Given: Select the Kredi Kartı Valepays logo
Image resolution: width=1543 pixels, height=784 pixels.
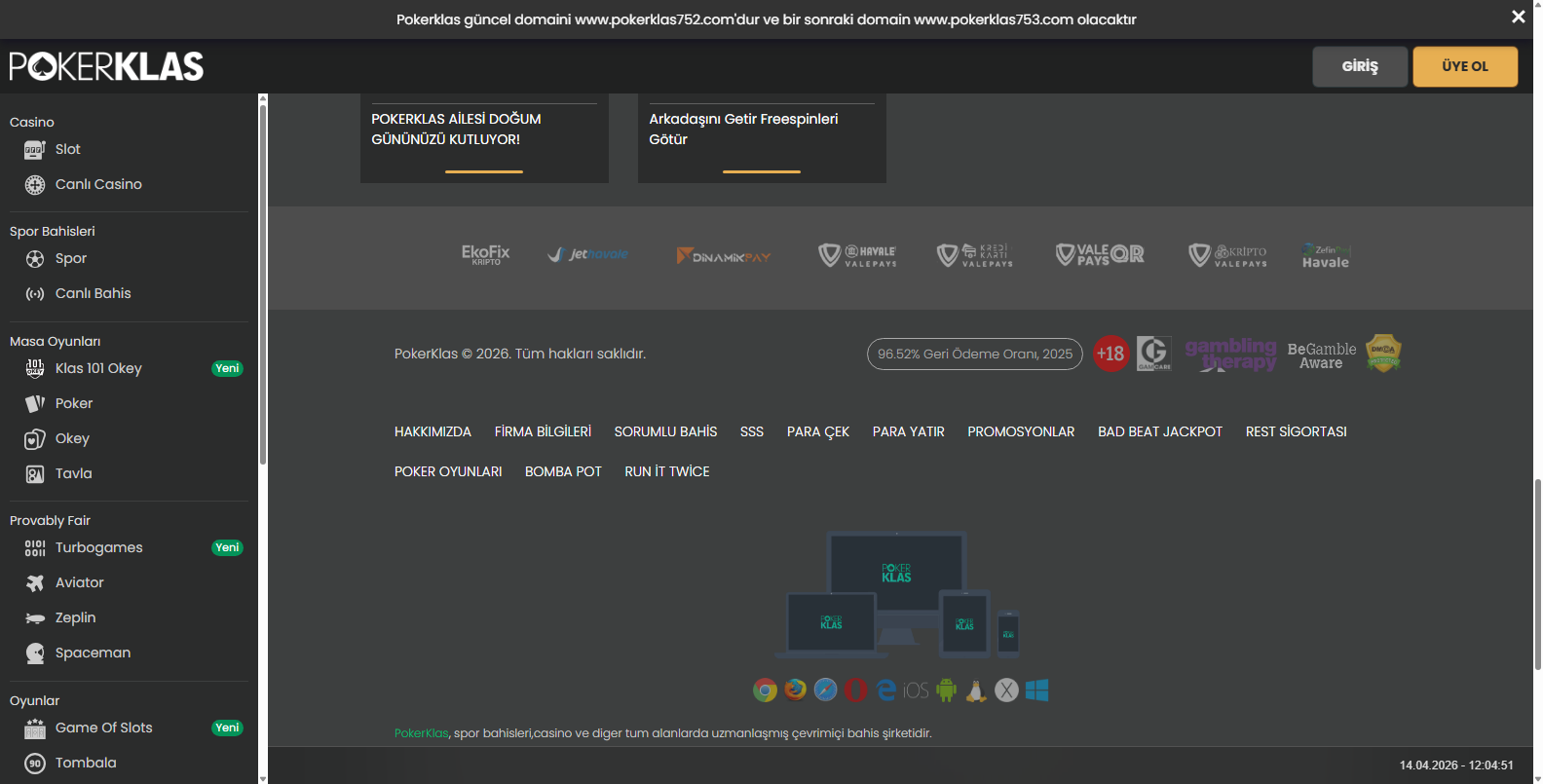Looking at the screenshot, I should pyautogui.click(x=975, y=255).
